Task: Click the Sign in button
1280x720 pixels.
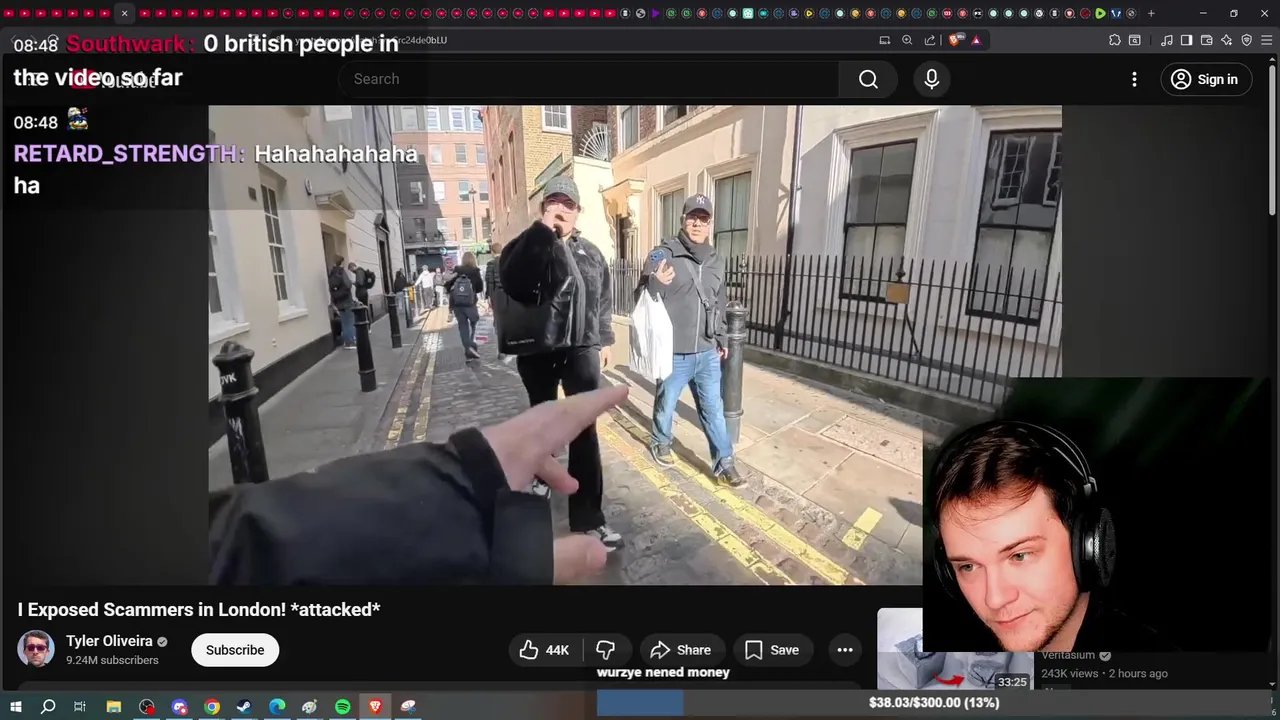Action: 1206,79
